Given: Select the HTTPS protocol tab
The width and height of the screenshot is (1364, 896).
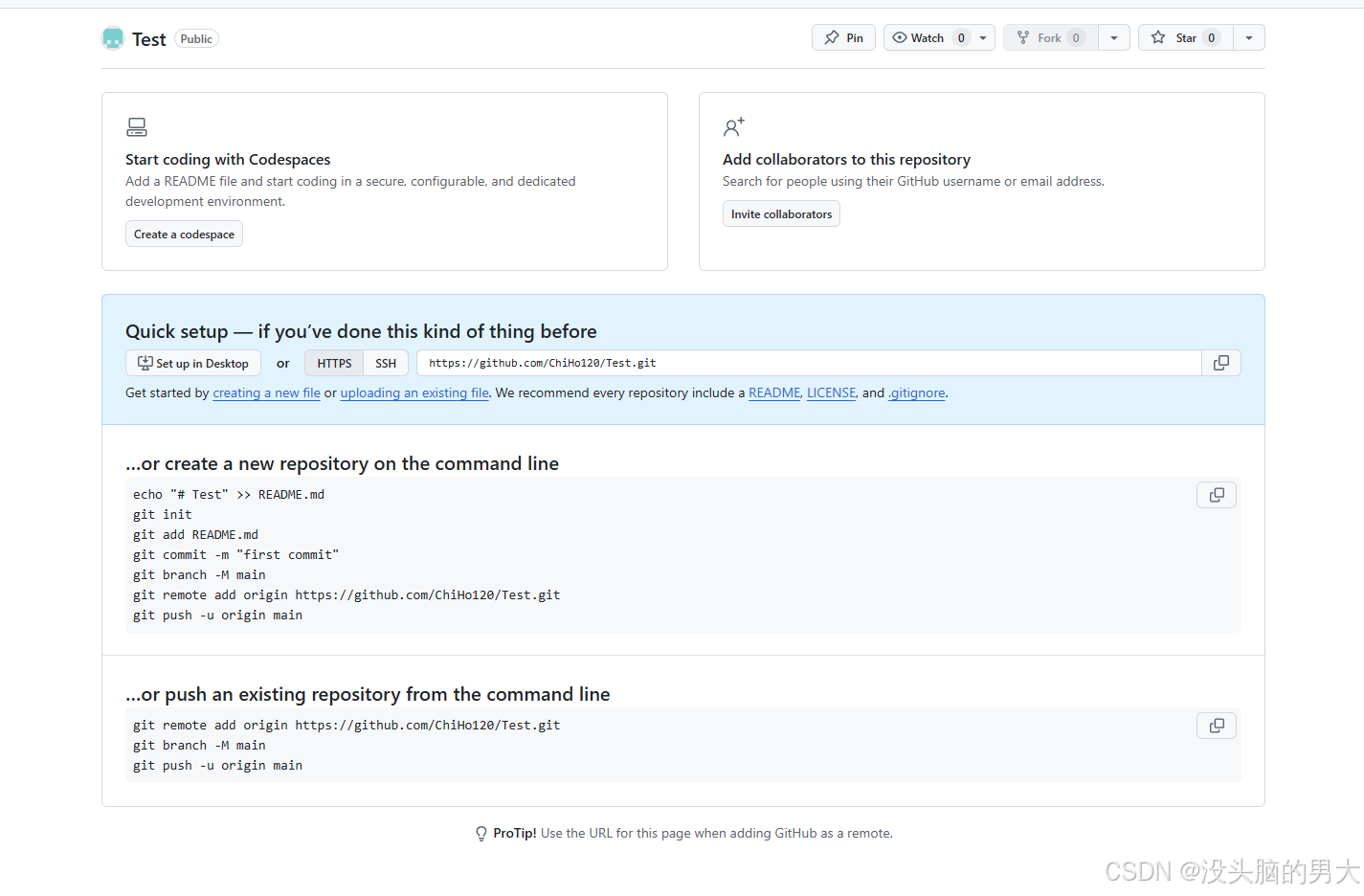Looking at the screenshot, I should pos(334,363).
